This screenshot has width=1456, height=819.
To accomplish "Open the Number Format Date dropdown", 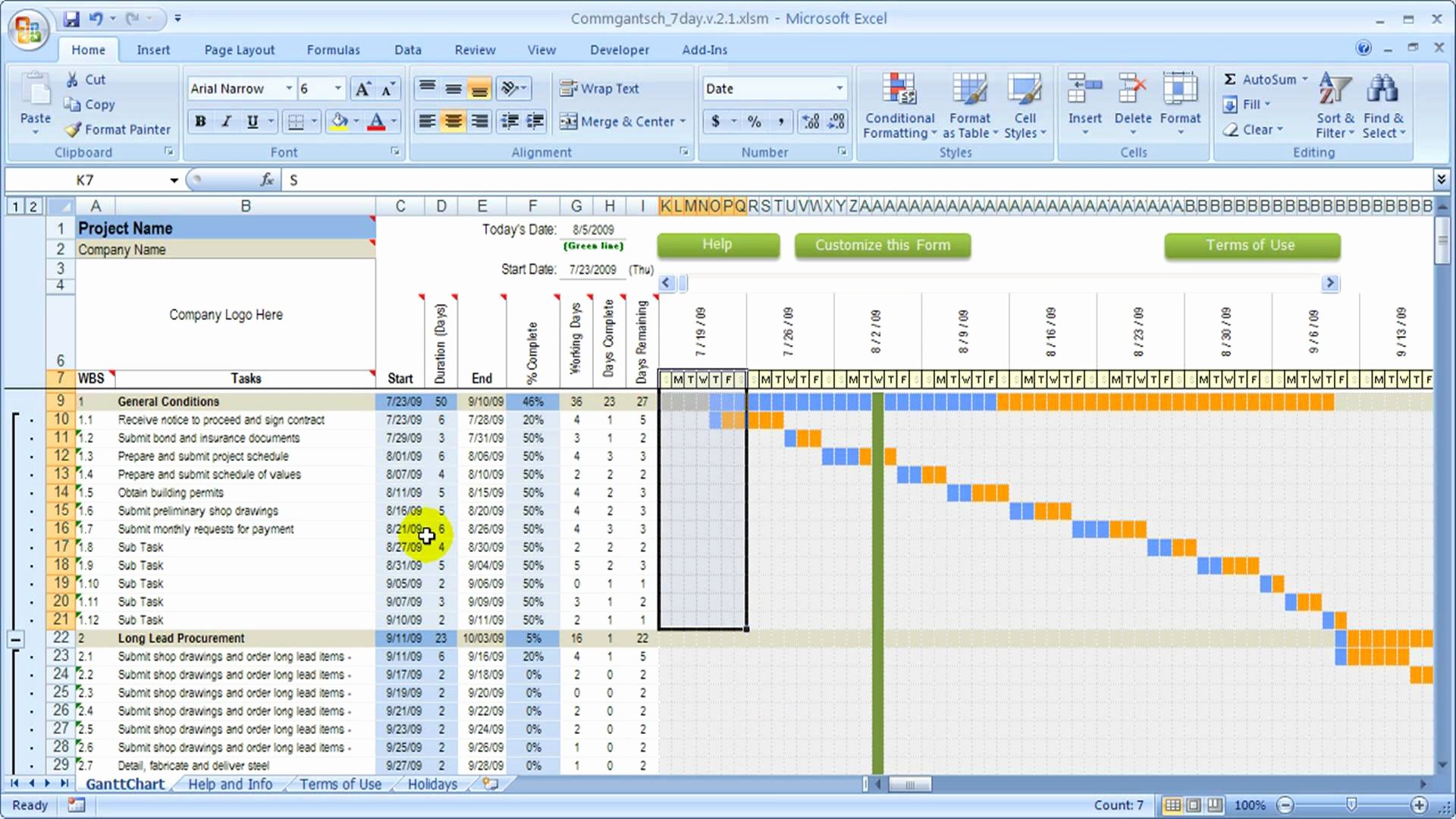I will pos(839,89).
